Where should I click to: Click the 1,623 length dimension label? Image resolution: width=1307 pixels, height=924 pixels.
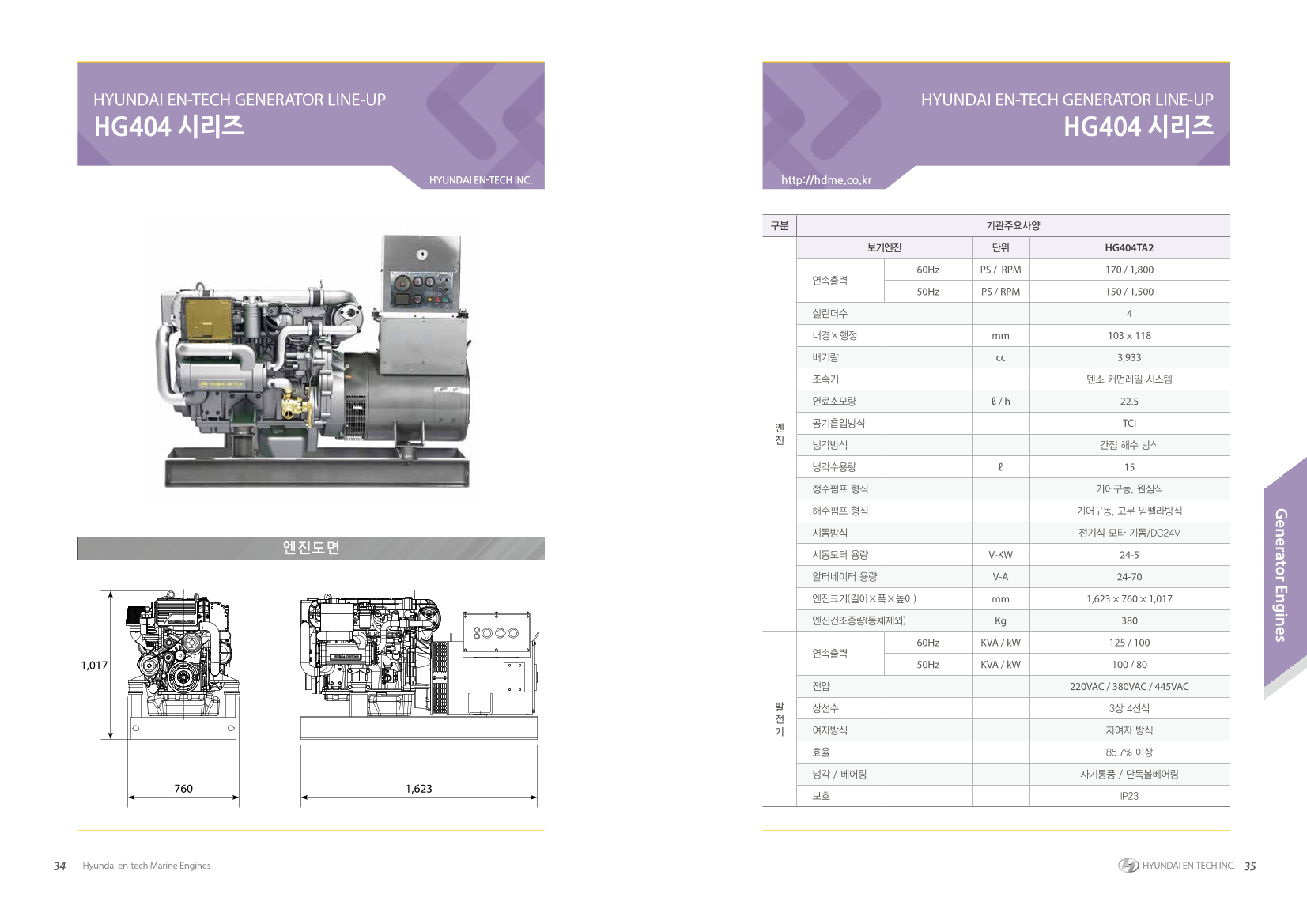(x=418, y=788)
